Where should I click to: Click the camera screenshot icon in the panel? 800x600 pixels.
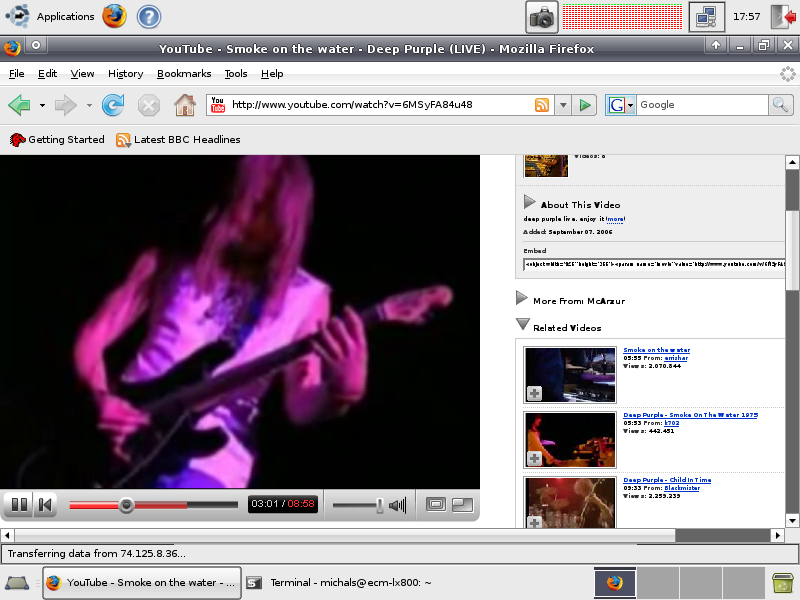tap(542, 17)
